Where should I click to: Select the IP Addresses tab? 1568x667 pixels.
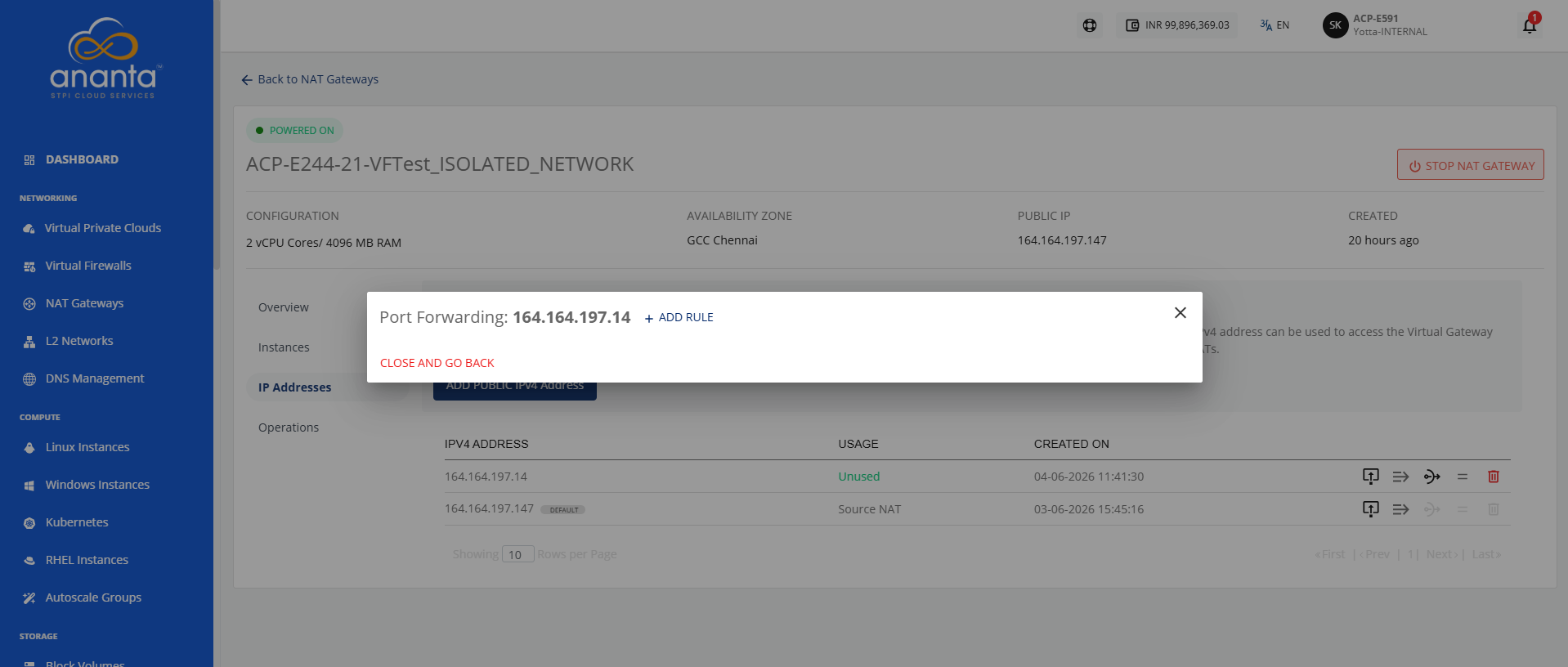(x=294, y=387)
